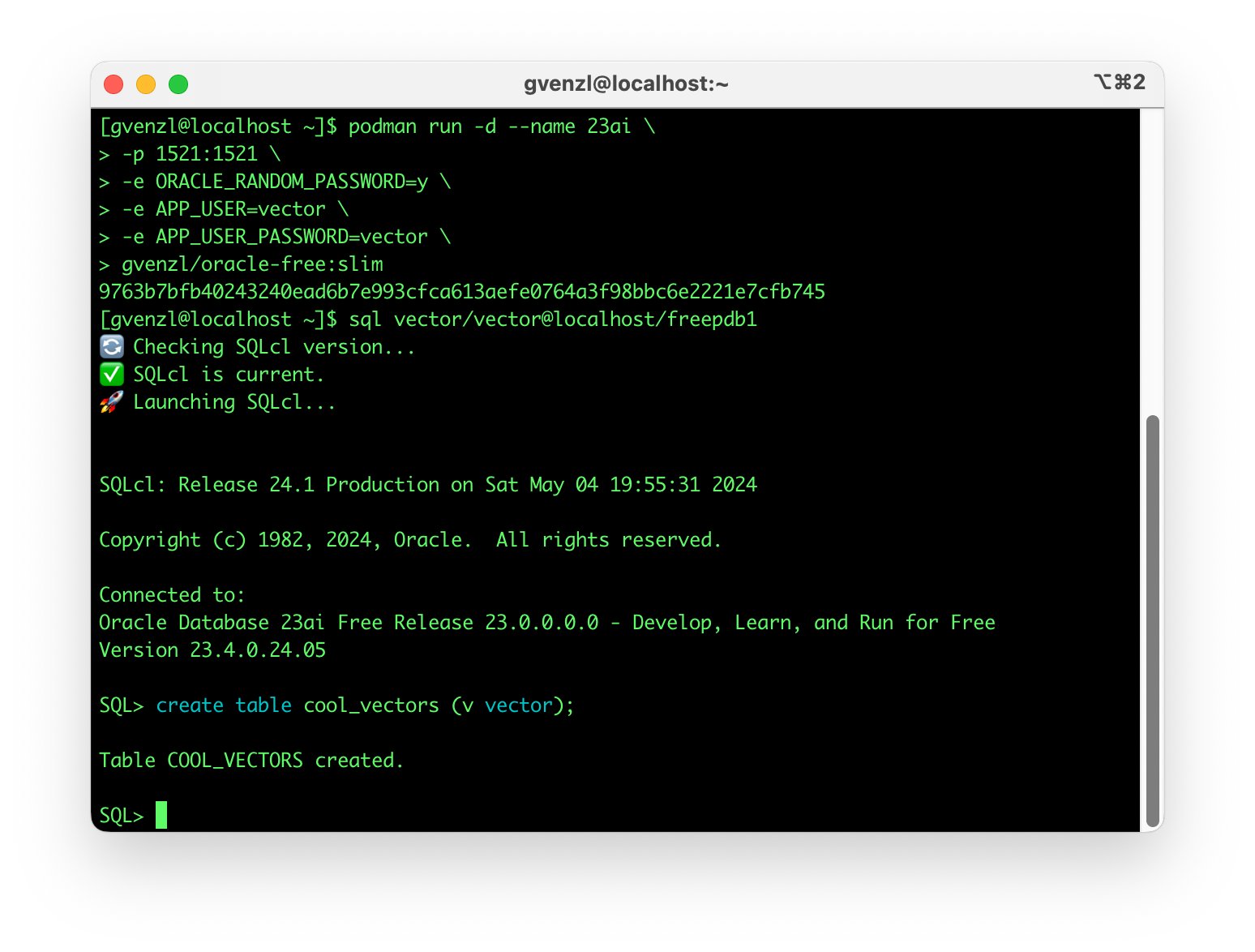Image resolution: width=1255 pixels, height=952 pixels.
Task: Click the 'create table' keywords in SQL statement
Action: 224,705
